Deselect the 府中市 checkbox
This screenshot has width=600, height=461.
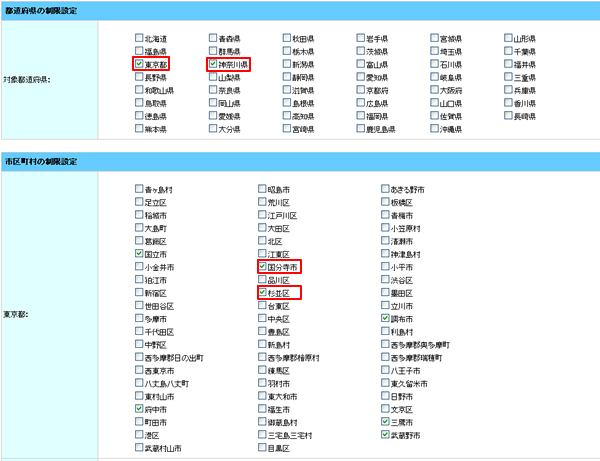139,409
